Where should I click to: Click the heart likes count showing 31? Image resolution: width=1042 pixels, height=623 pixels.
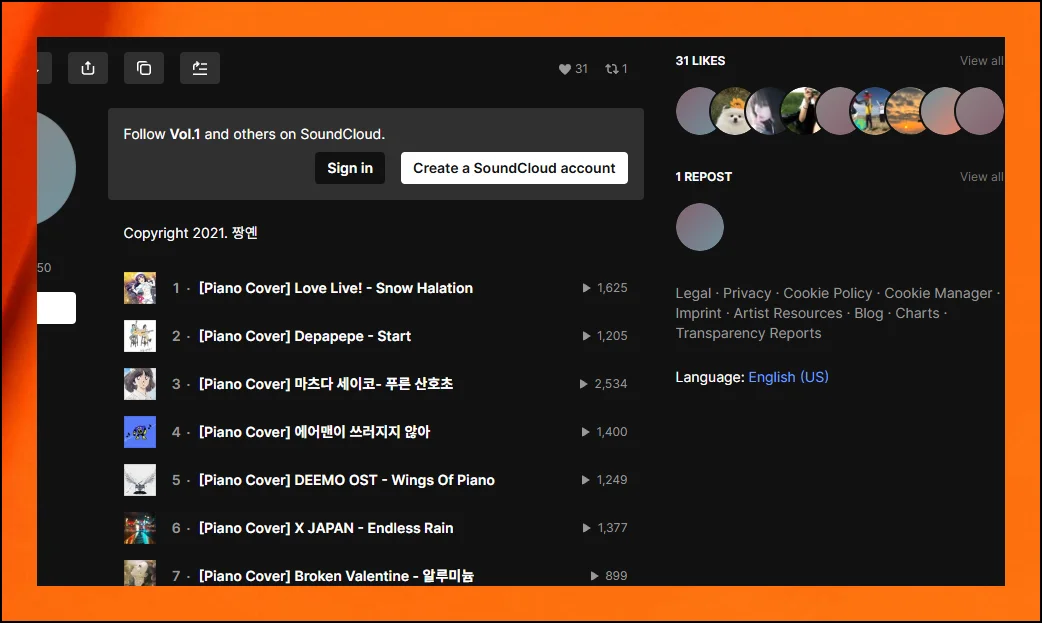click(573, 68)
